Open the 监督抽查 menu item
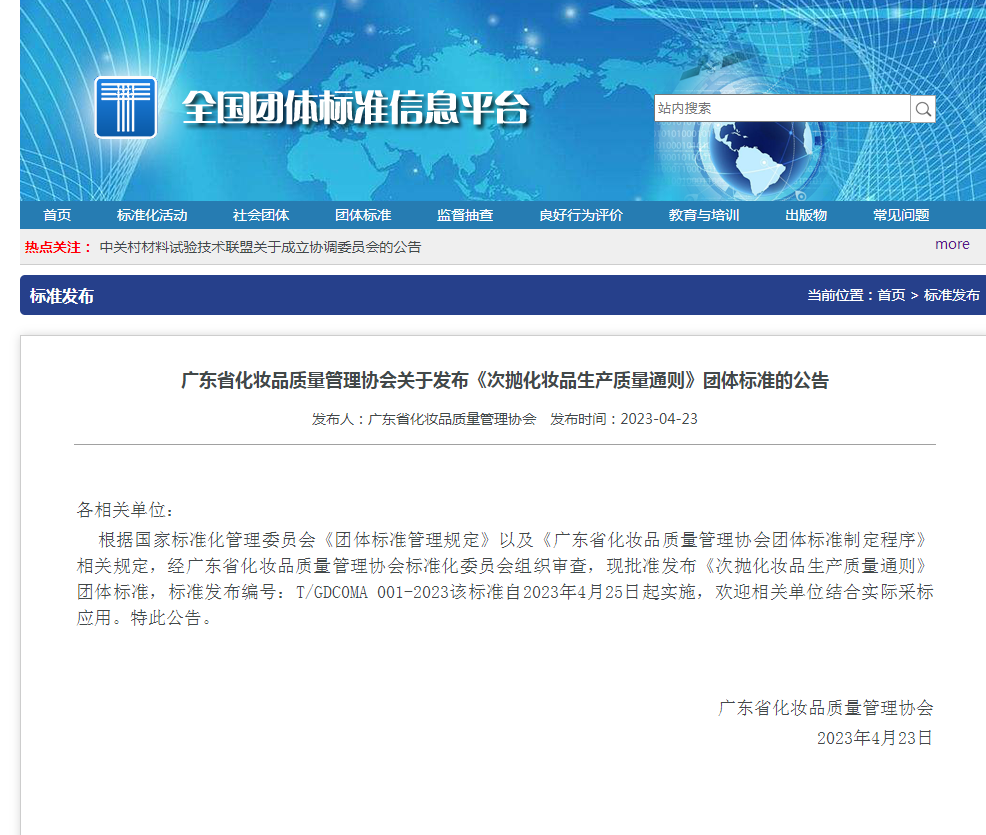 tap(465, 215)
